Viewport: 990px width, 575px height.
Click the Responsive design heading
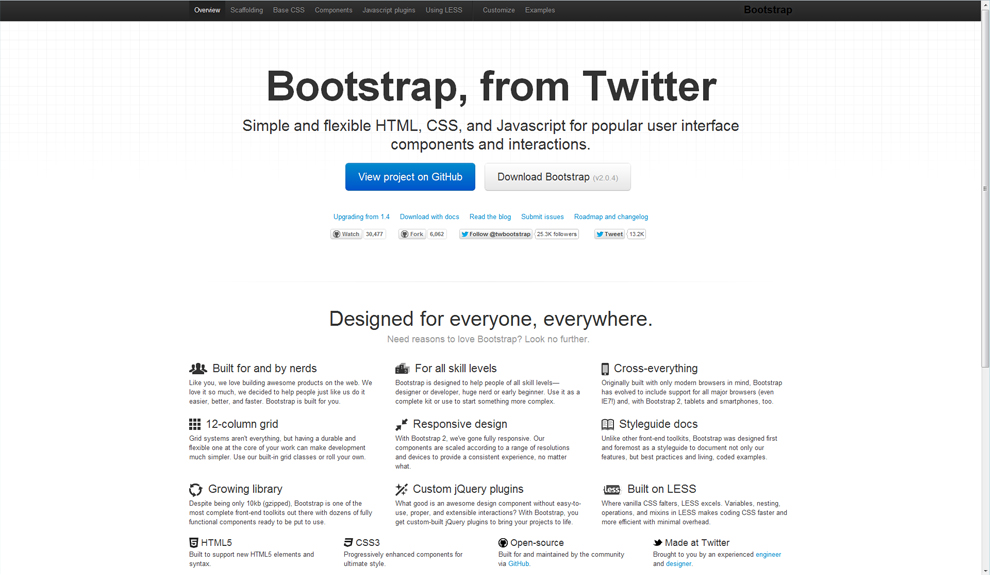click(460, 424)
